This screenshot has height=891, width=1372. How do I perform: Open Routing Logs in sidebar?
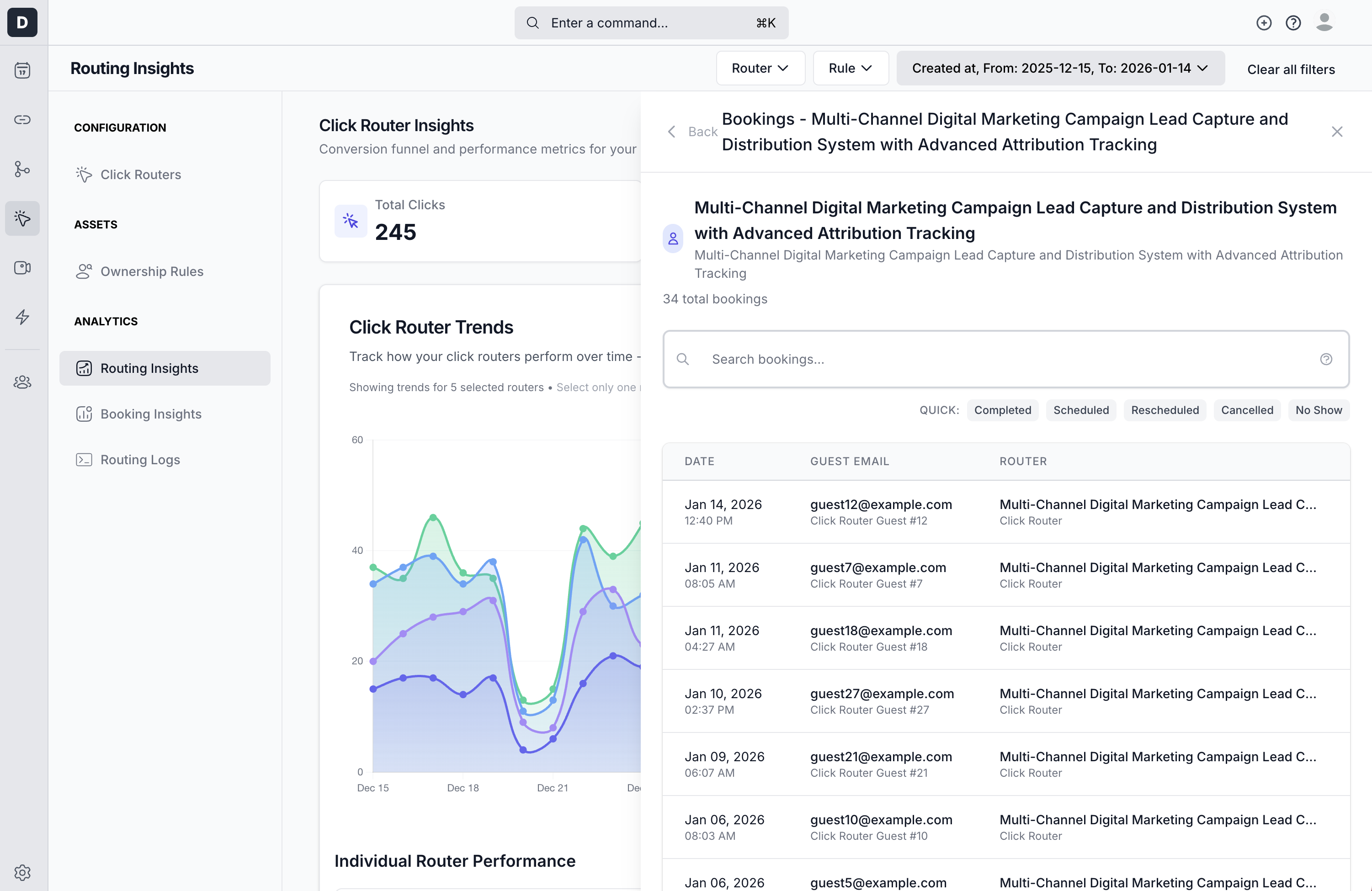(x=140, y=459)
